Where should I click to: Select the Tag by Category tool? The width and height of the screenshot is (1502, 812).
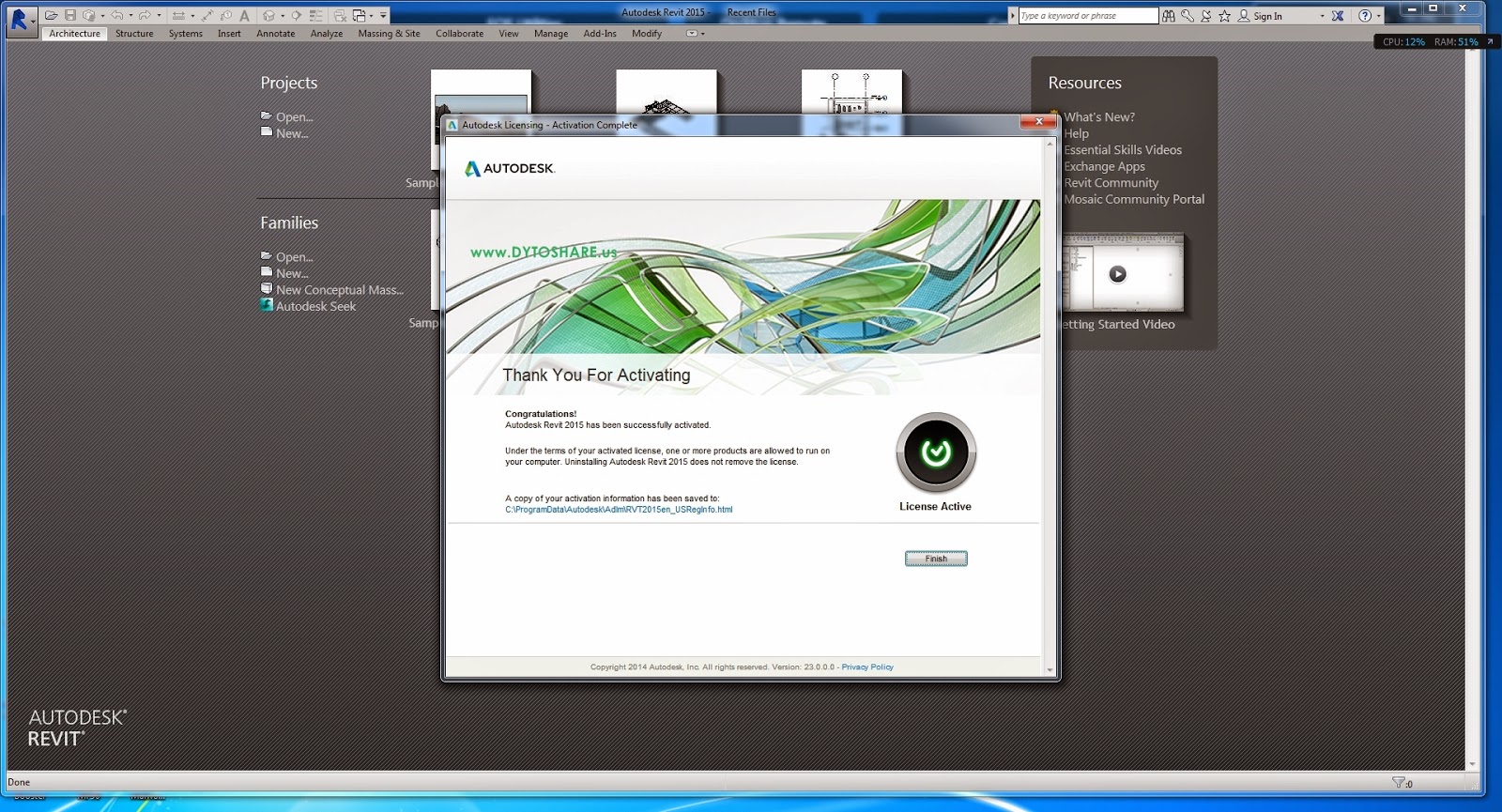point(226,16)
